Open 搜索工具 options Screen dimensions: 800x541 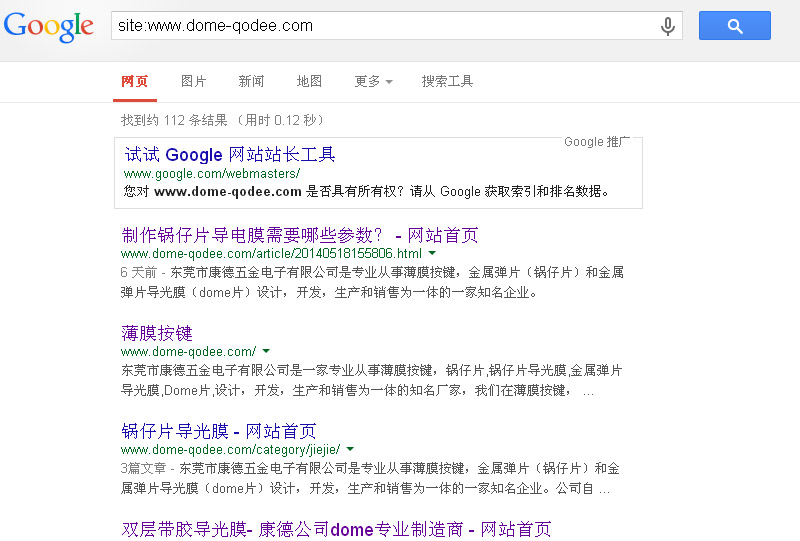[x=447, y=81]
